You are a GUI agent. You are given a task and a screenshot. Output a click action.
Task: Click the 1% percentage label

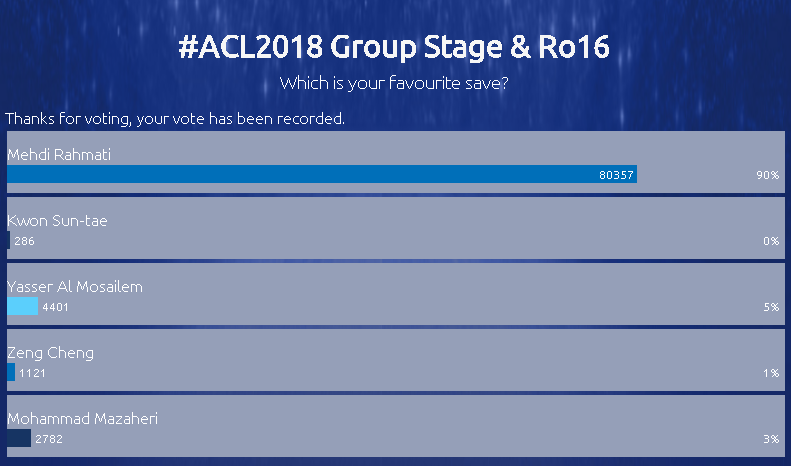click(x=771, y=373)
